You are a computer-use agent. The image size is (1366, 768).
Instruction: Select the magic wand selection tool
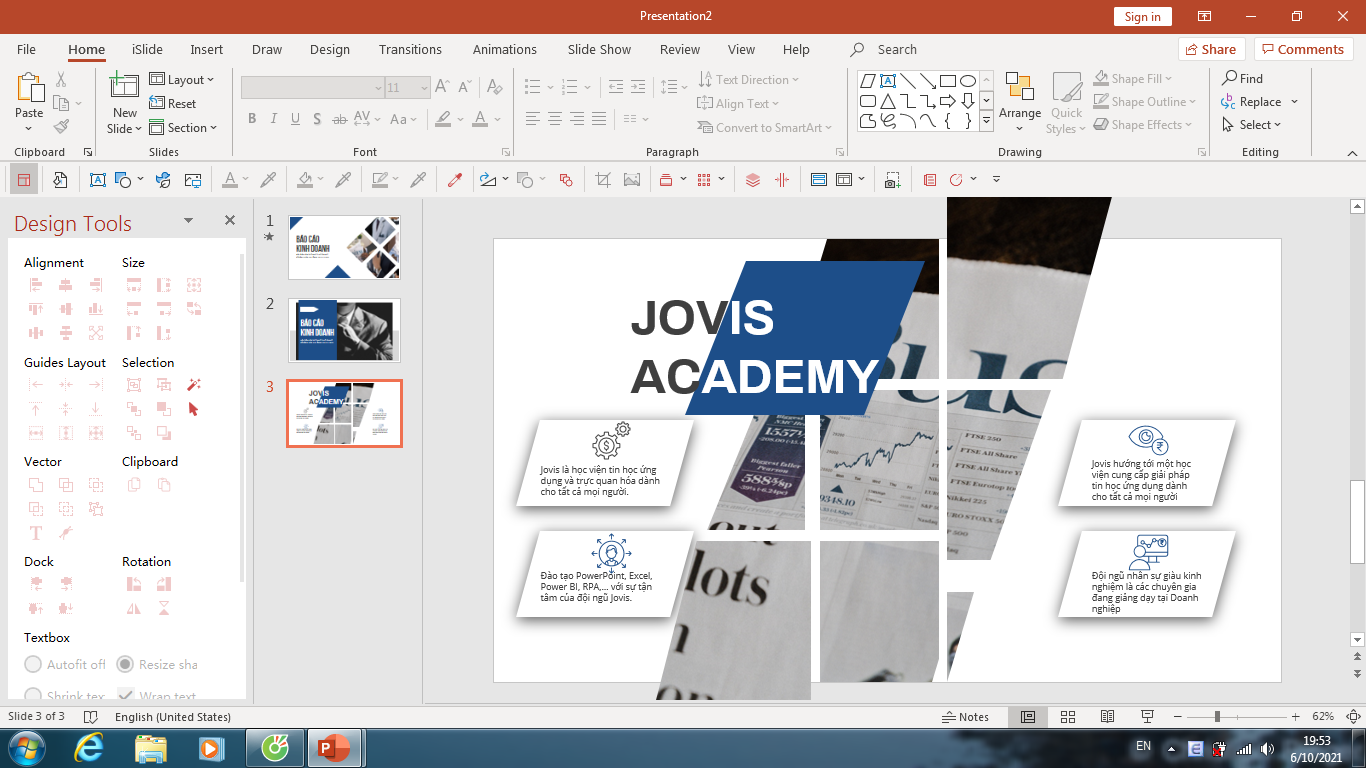pos(194,384)
